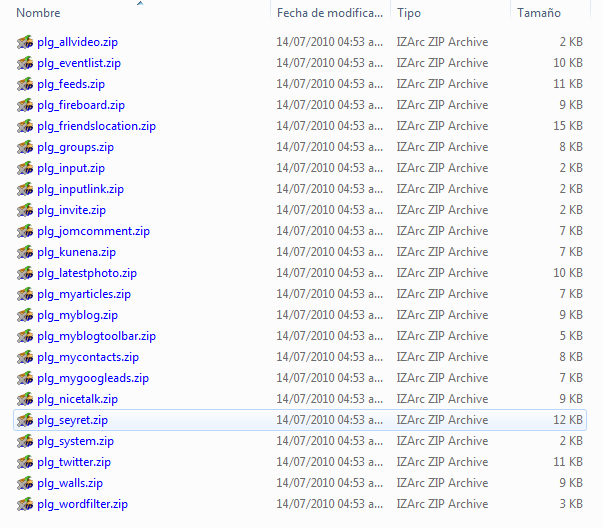The width and height of the screenshot is (602, 528).
Task: Select the file name plg_wordfilter.zip
Action: pos(83,504)
